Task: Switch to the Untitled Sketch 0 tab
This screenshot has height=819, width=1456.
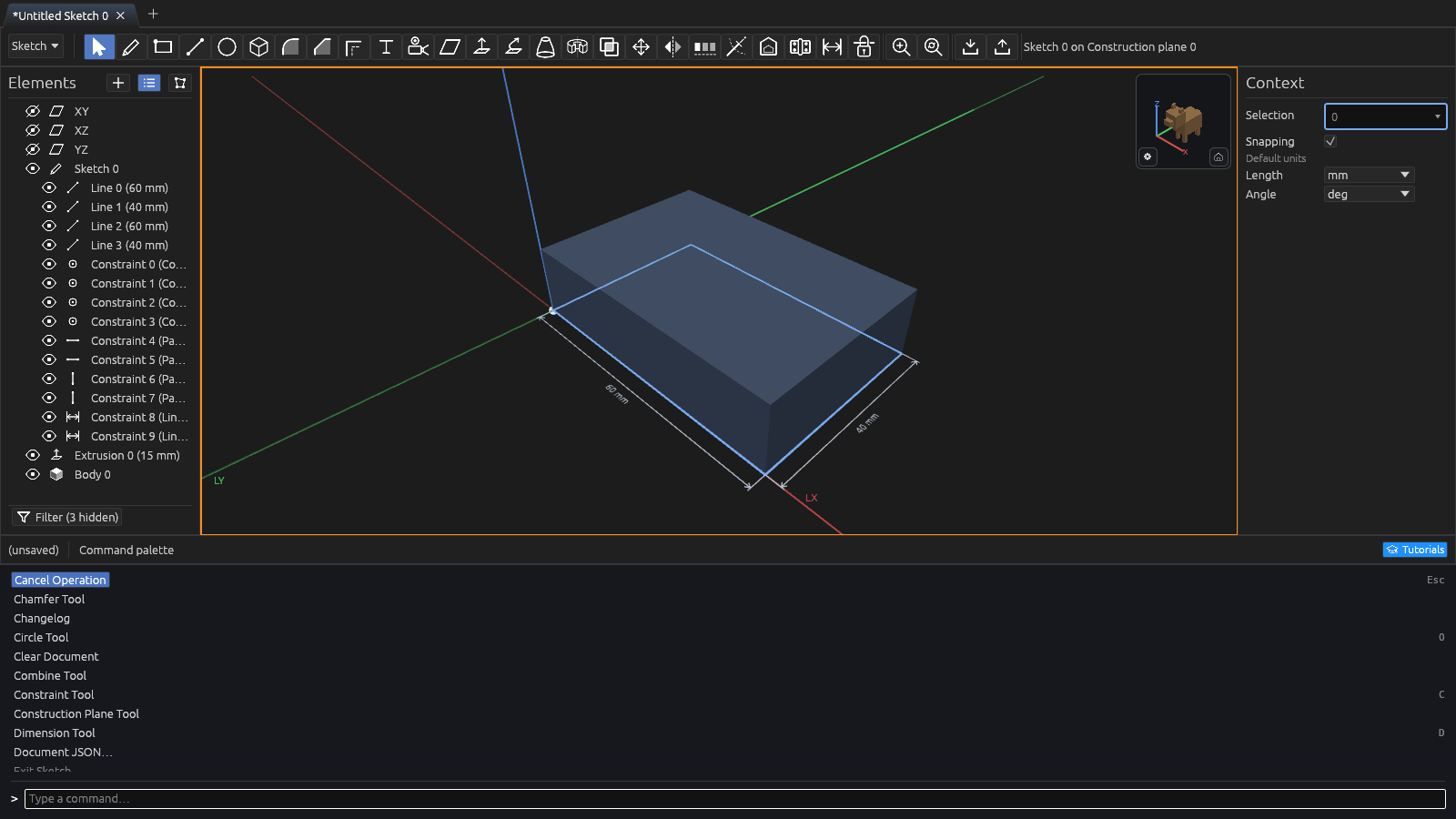Action: pyautogui.click(x=60, y=15)
